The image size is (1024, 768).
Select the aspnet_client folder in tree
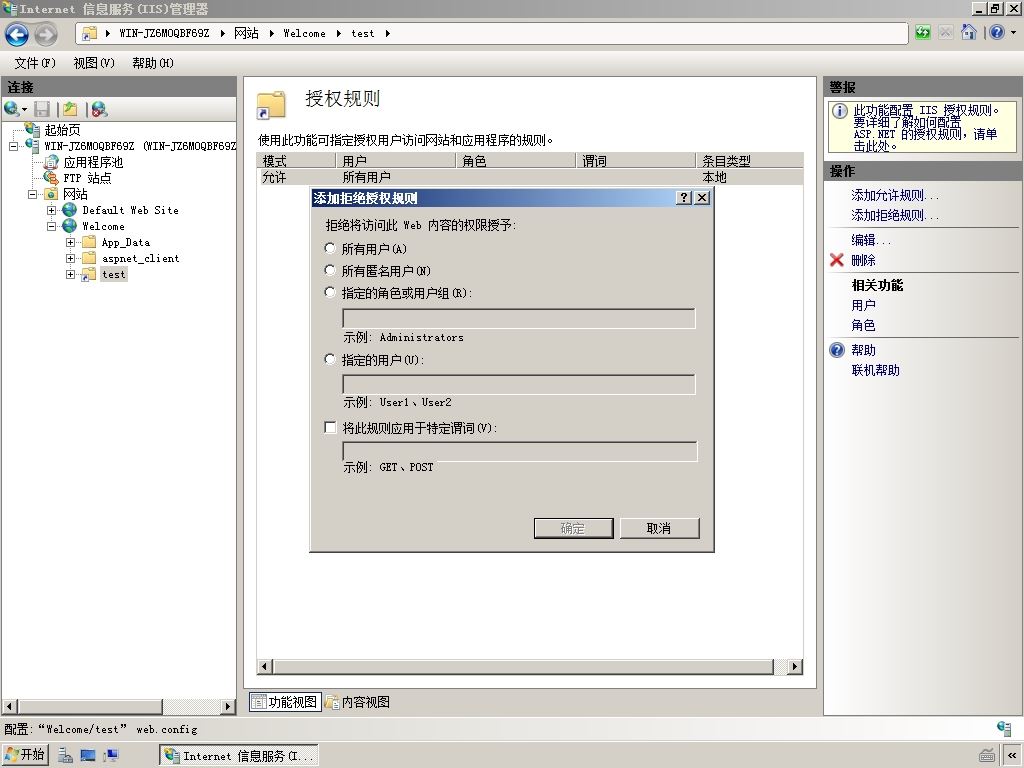pos(140,258)
